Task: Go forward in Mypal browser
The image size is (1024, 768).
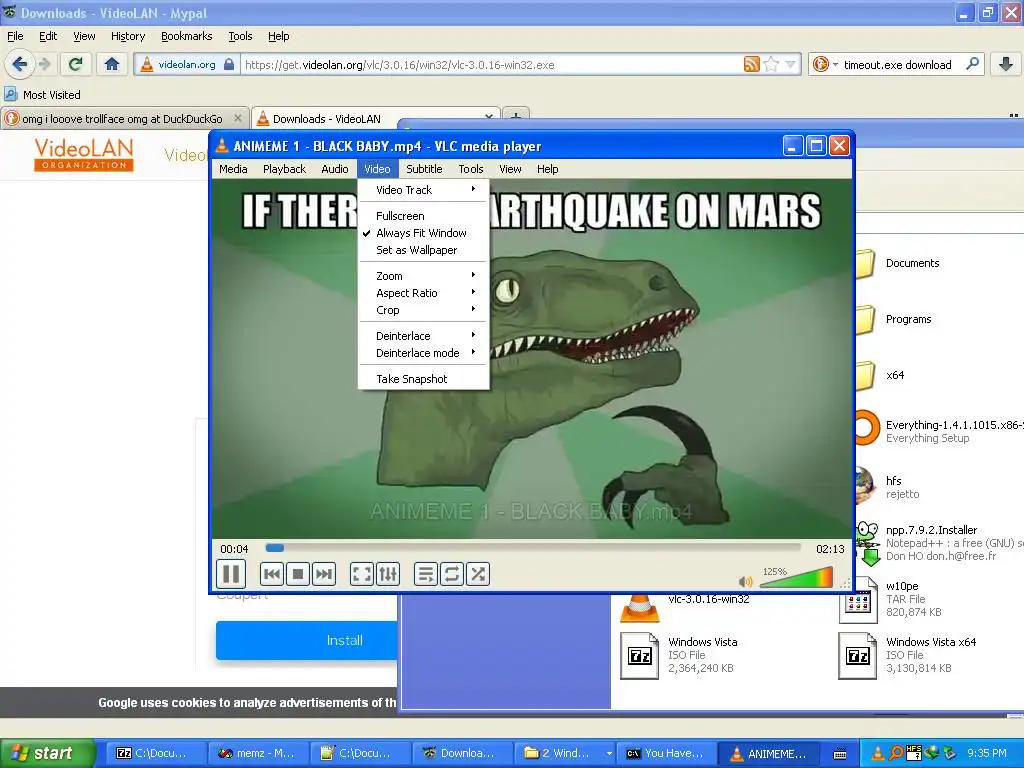Action: 44,64
